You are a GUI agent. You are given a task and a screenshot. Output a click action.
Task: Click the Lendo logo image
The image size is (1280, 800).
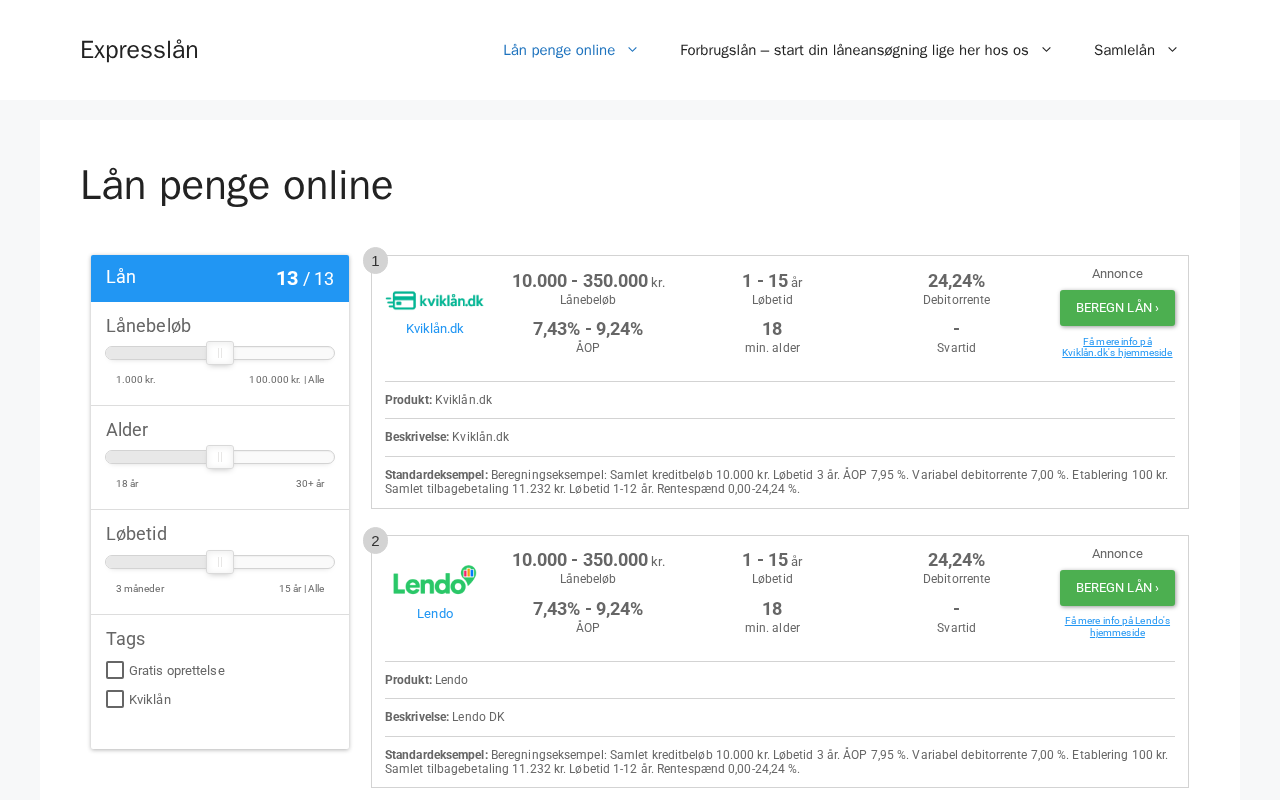point(434,580)
